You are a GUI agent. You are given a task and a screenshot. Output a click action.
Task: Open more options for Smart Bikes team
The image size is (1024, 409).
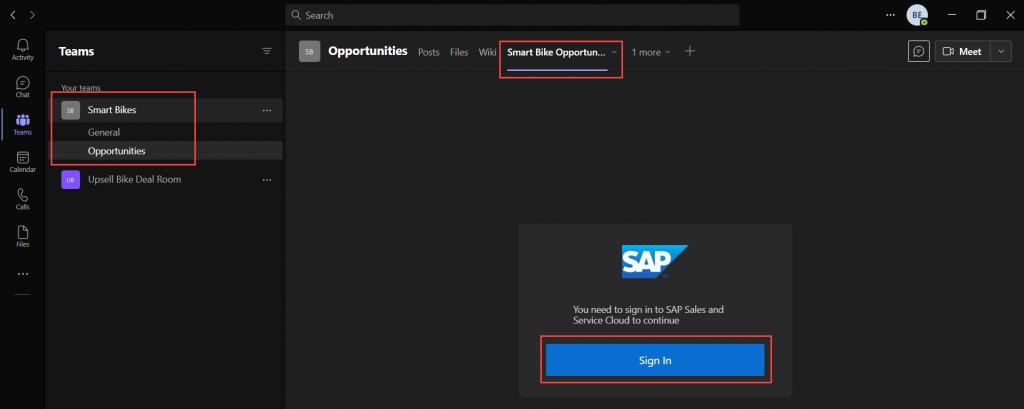[266, 110]
